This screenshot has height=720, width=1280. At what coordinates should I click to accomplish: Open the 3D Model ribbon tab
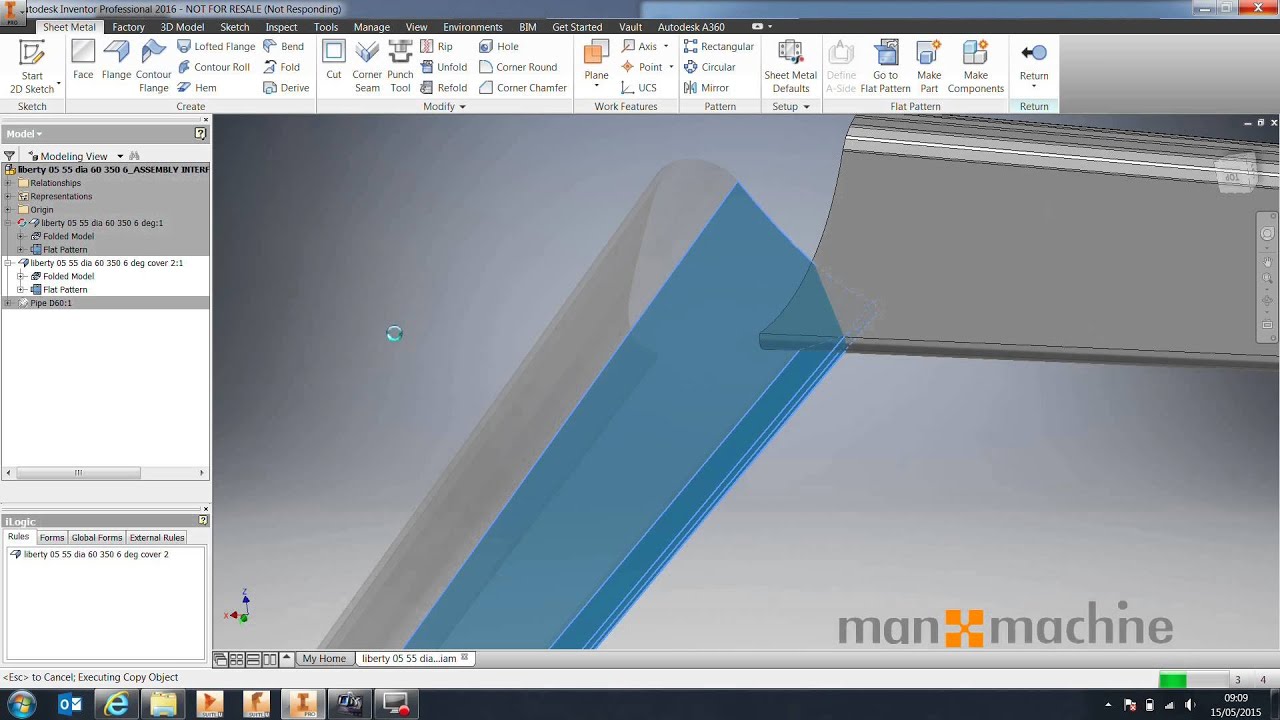click(x=182, y=27)
